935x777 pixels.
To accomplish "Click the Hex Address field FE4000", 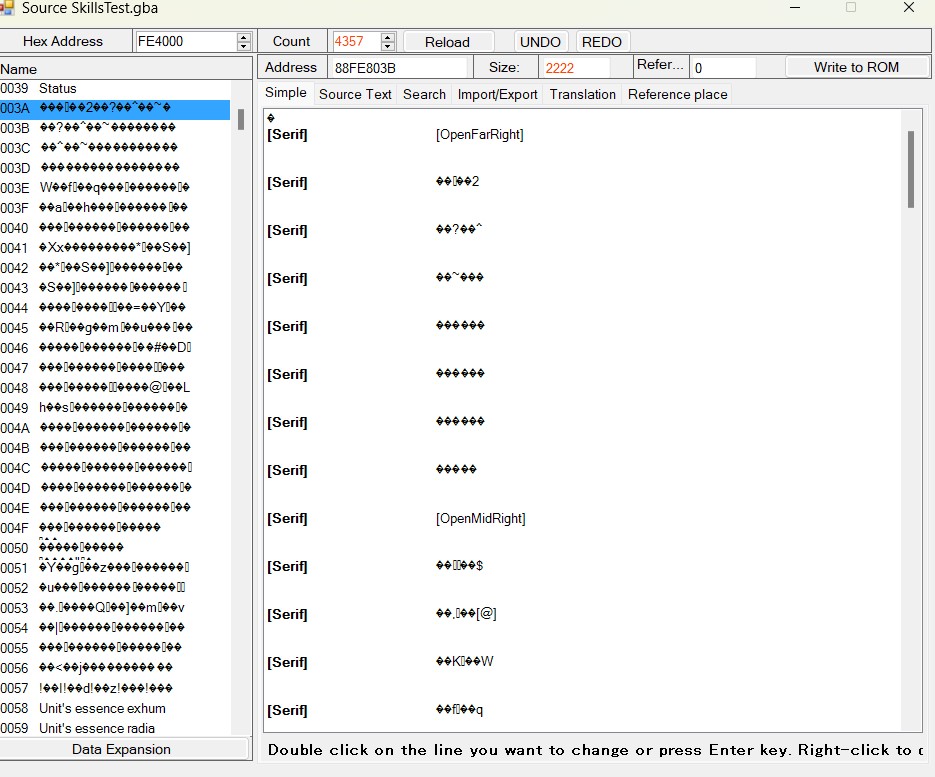I will click(x=186, y=41).
